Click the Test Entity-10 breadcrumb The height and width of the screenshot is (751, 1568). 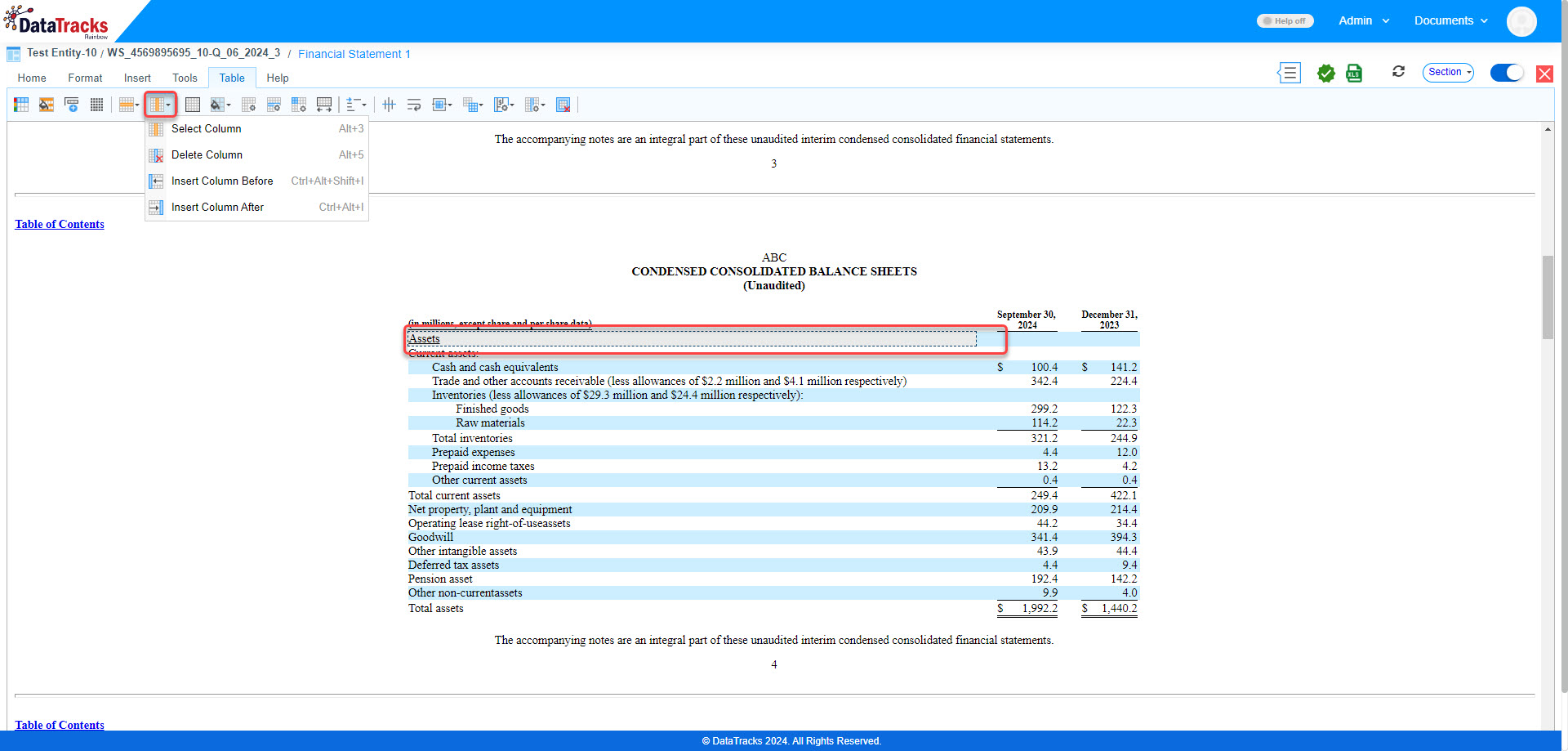pyautogui.click(x=62, y=53)
